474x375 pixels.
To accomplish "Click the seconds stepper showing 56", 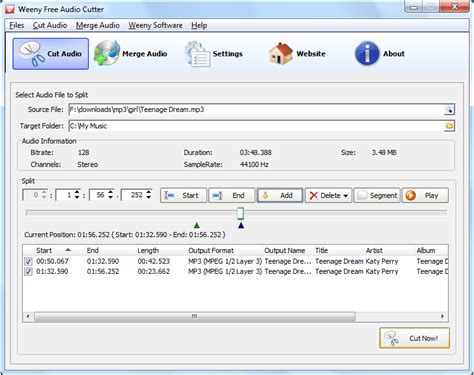I will click(x=101, y=195).
